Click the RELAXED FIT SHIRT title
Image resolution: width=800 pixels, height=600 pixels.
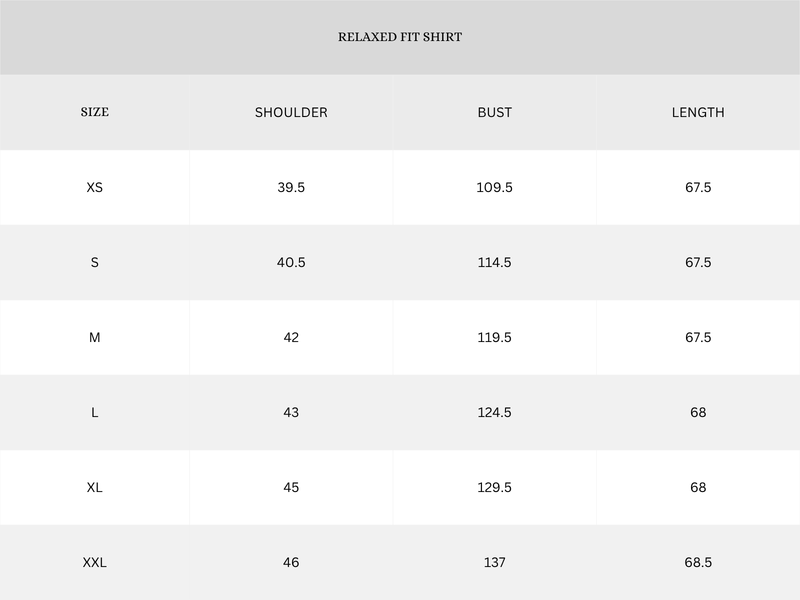pyautogui.click(x=400, y=37)
